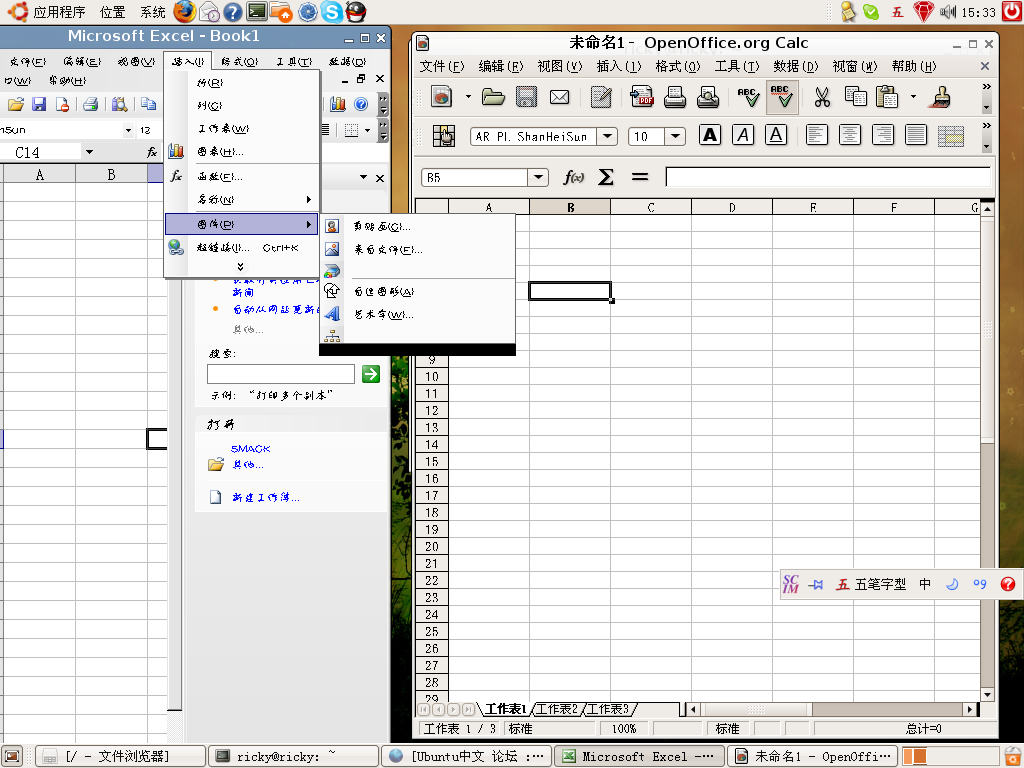Image resolution: width=1024 pixels, height=768 pixels.
Task: Open Name Box dropdown in Calc
Action: coord(538,177)
